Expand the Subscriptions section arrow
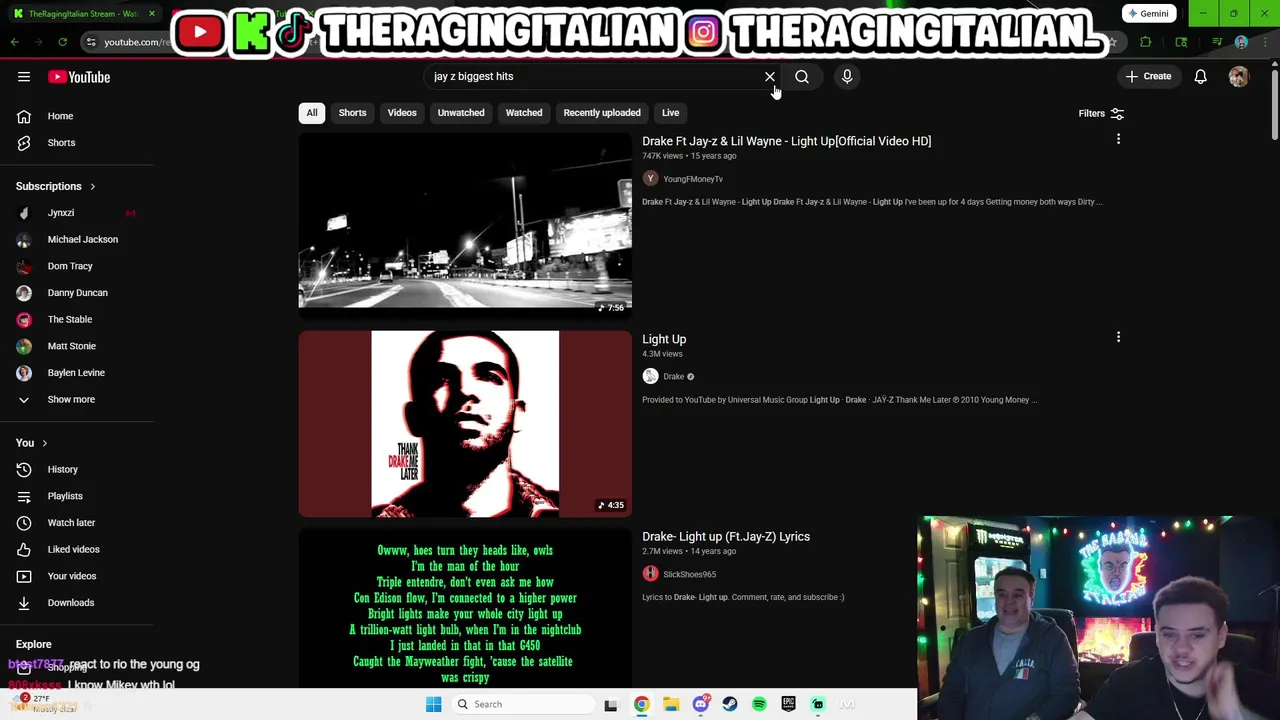Image resolution: width=1280 pixels, height=720 pixels. pos(92,186)
